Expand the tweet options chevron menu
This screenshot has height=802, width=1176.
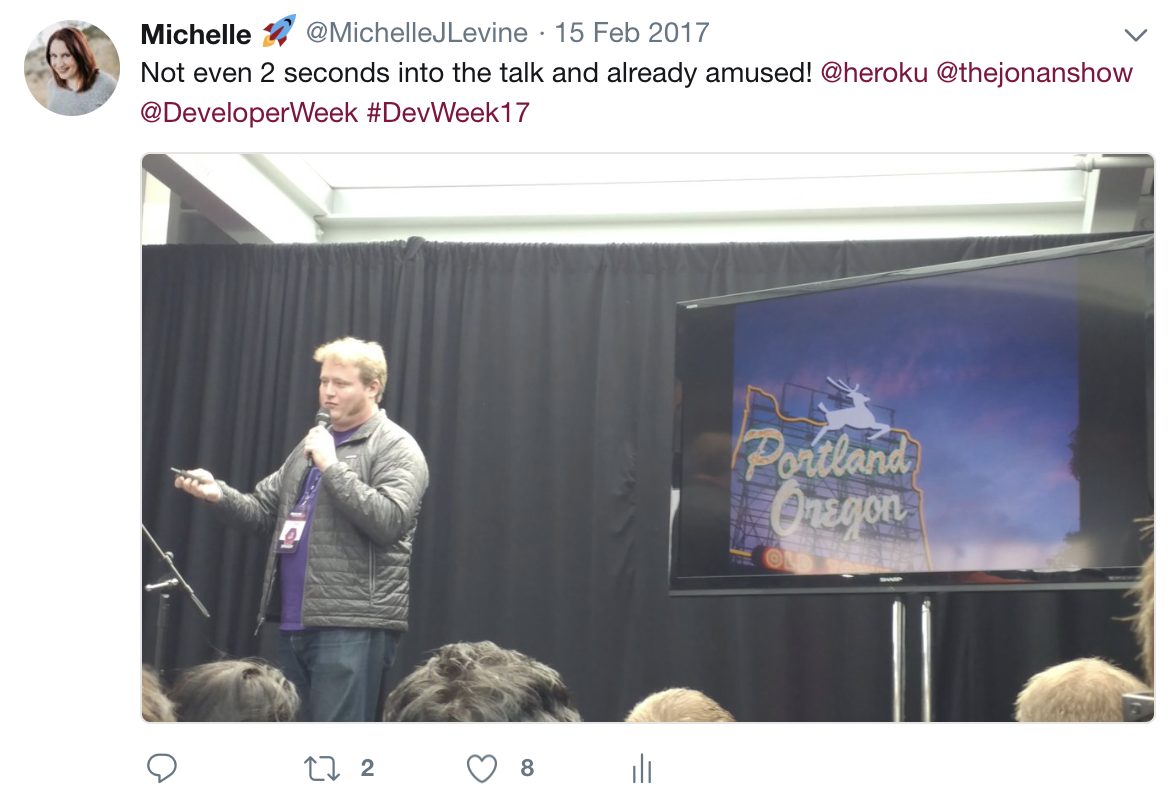(1136, 35)
